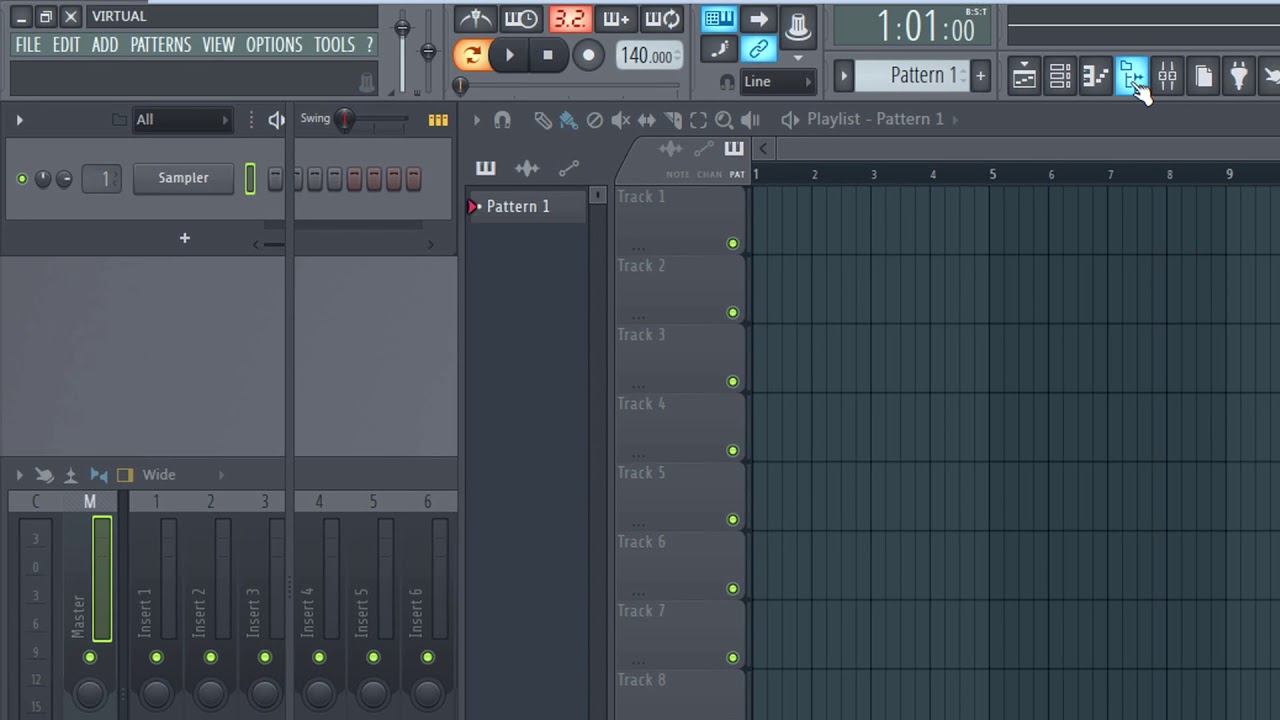Open the project info page icon

1204,76
